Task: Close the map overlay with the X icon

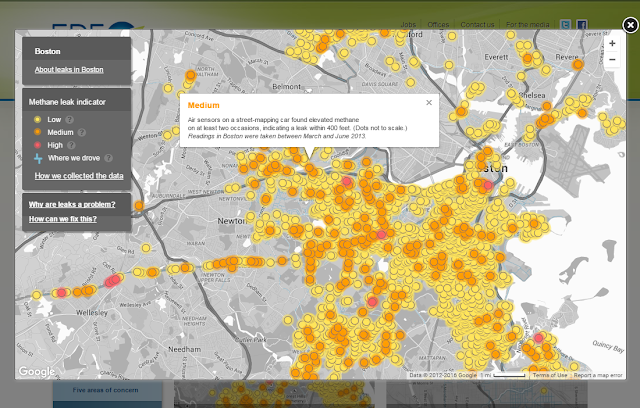Action: pyautogui.click(x=630, y=25)
